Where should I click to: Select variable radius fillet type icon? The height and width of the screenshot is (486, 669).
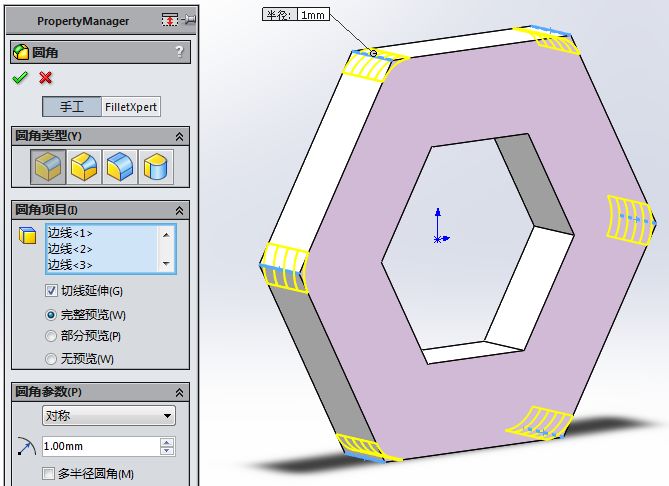(x=84, y=167)
